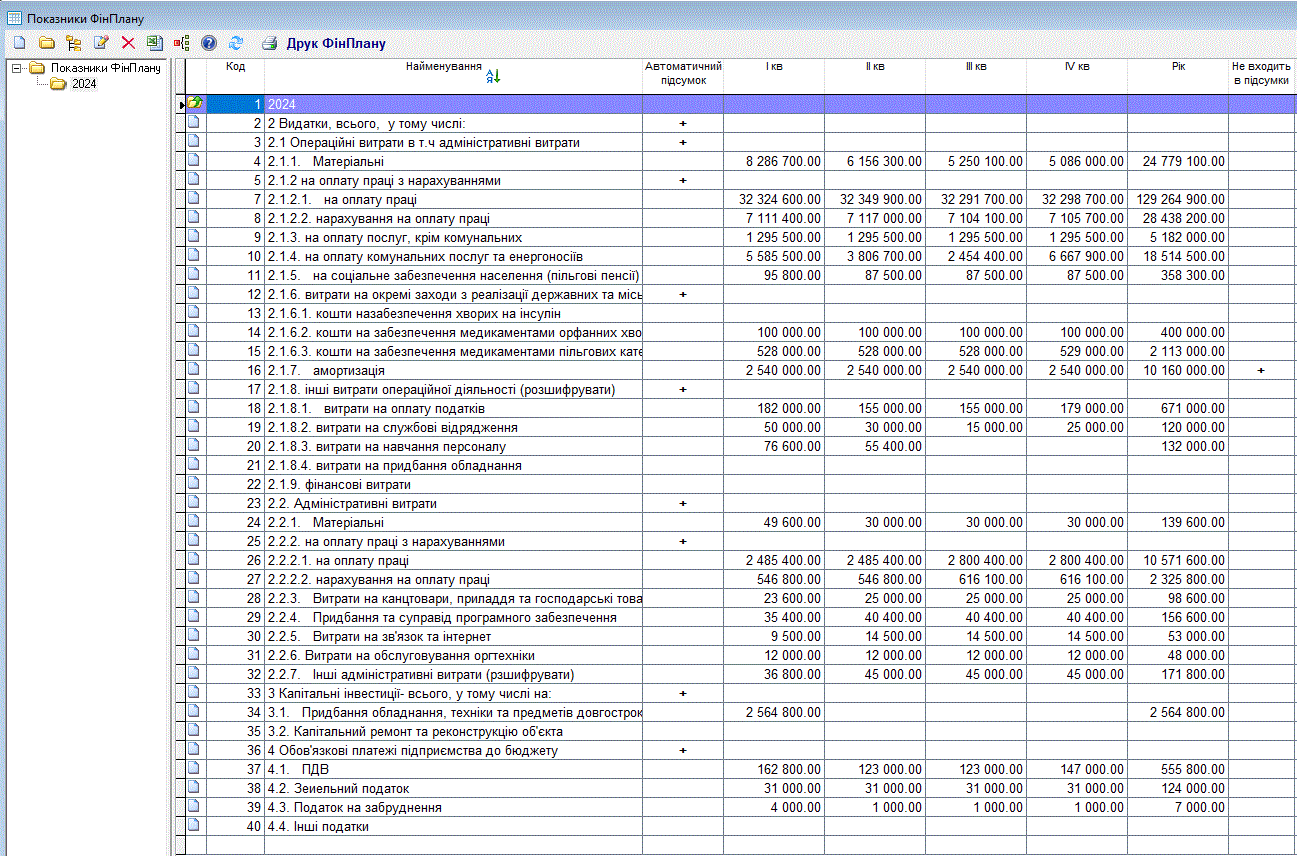Toggle amortization row exclude-from-totals mark
Image resolution: width=1297 pixels, height=856 pixels.
[x=1260, y=371]
